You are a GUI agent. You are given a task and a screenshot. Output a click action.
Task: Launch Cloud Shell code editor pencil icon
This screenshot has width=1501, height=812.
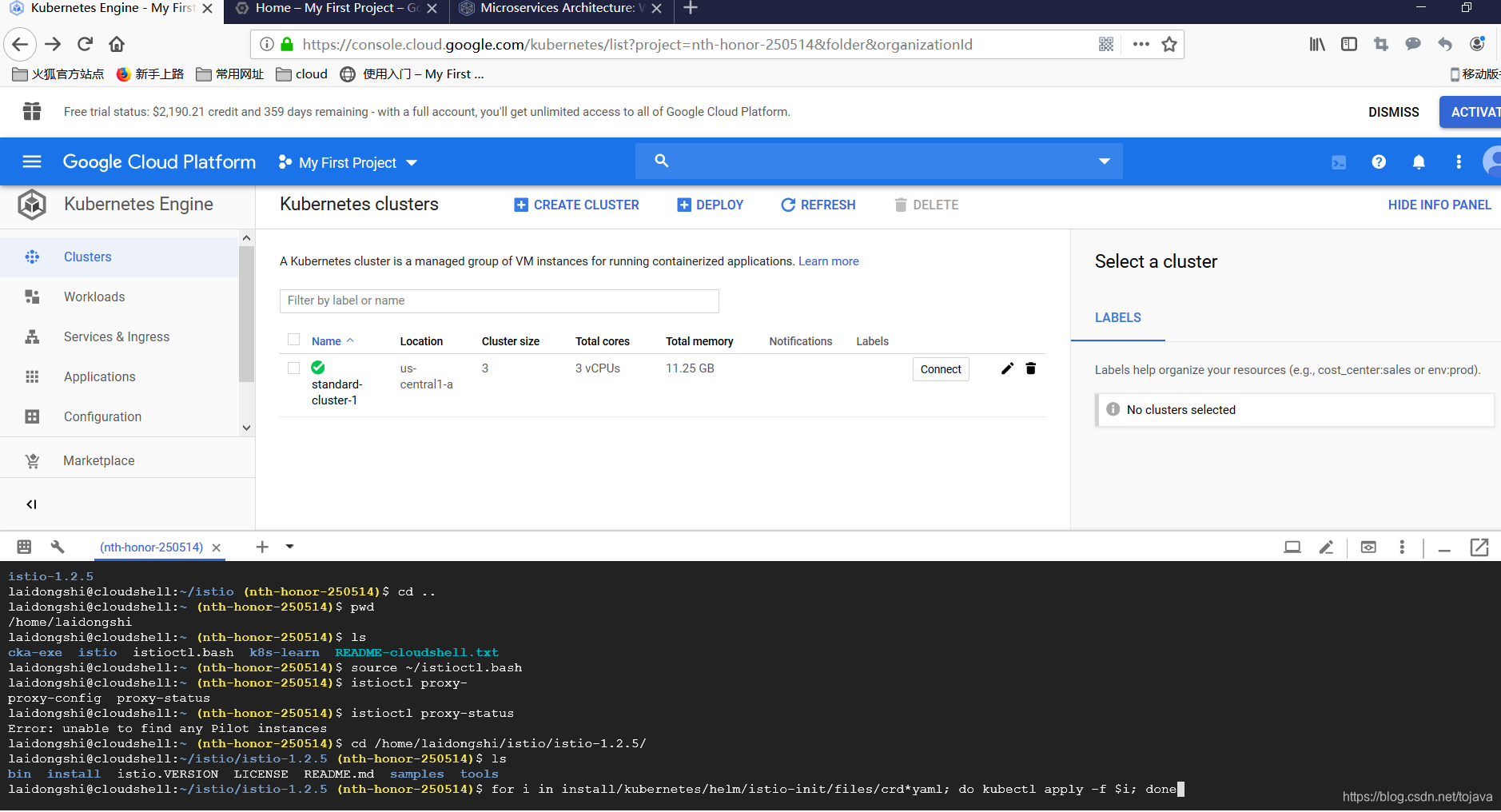(1326, 547)
